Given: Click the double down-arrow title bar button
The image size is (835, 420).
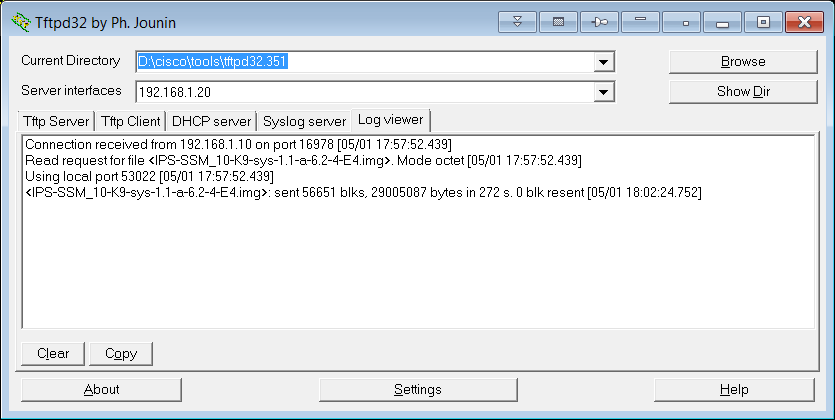Looking at the screenshot, I should [x=517, y=22].
